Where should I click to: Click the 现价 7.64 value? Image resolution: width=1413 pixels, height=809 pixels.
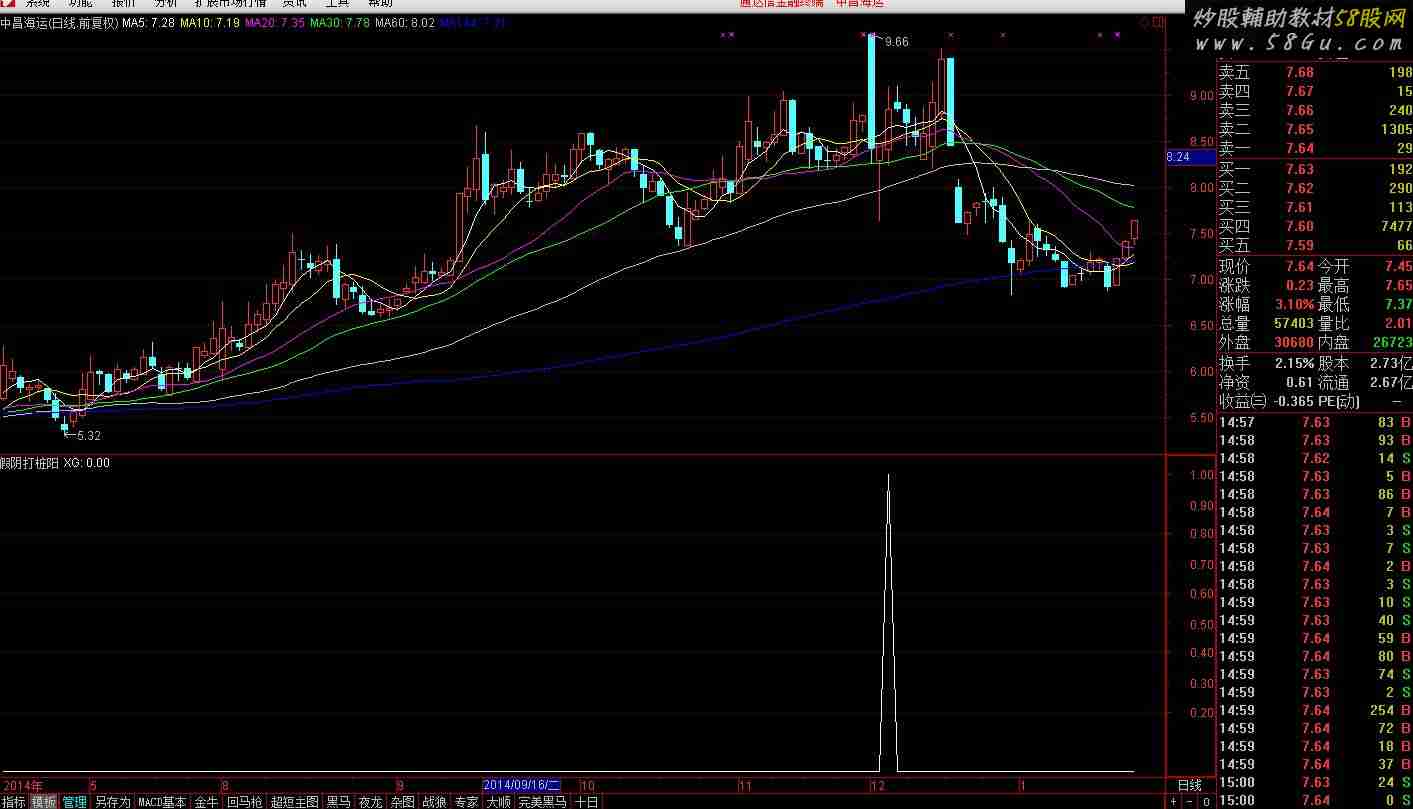click(x=1299, y=266)
